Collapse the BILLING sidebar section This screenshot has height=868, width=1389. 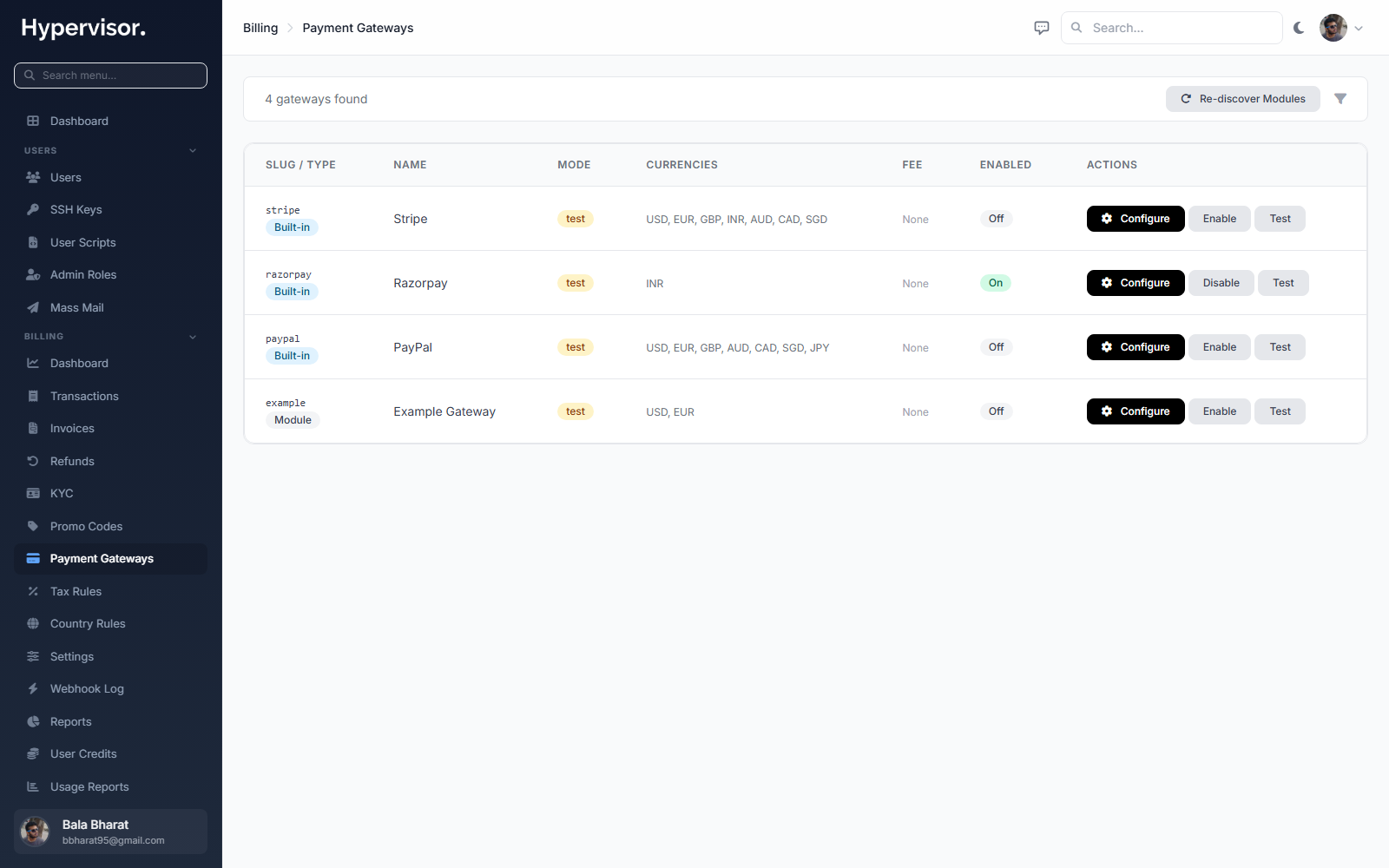[193, 336]
